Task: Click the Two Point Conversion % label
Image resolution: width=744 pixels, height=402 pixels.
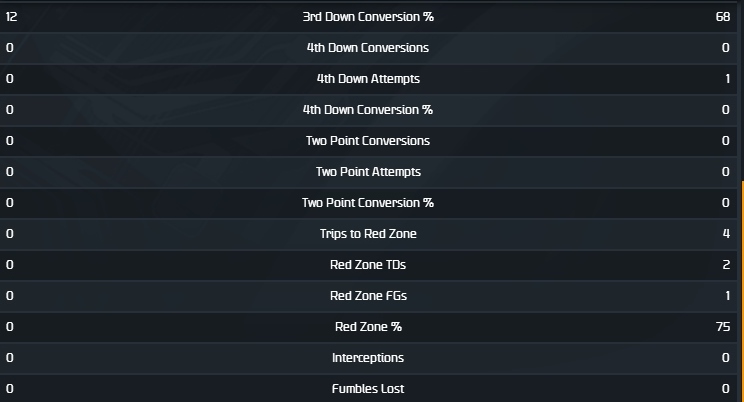Action: pyautogui.click(x=367, y=203)
